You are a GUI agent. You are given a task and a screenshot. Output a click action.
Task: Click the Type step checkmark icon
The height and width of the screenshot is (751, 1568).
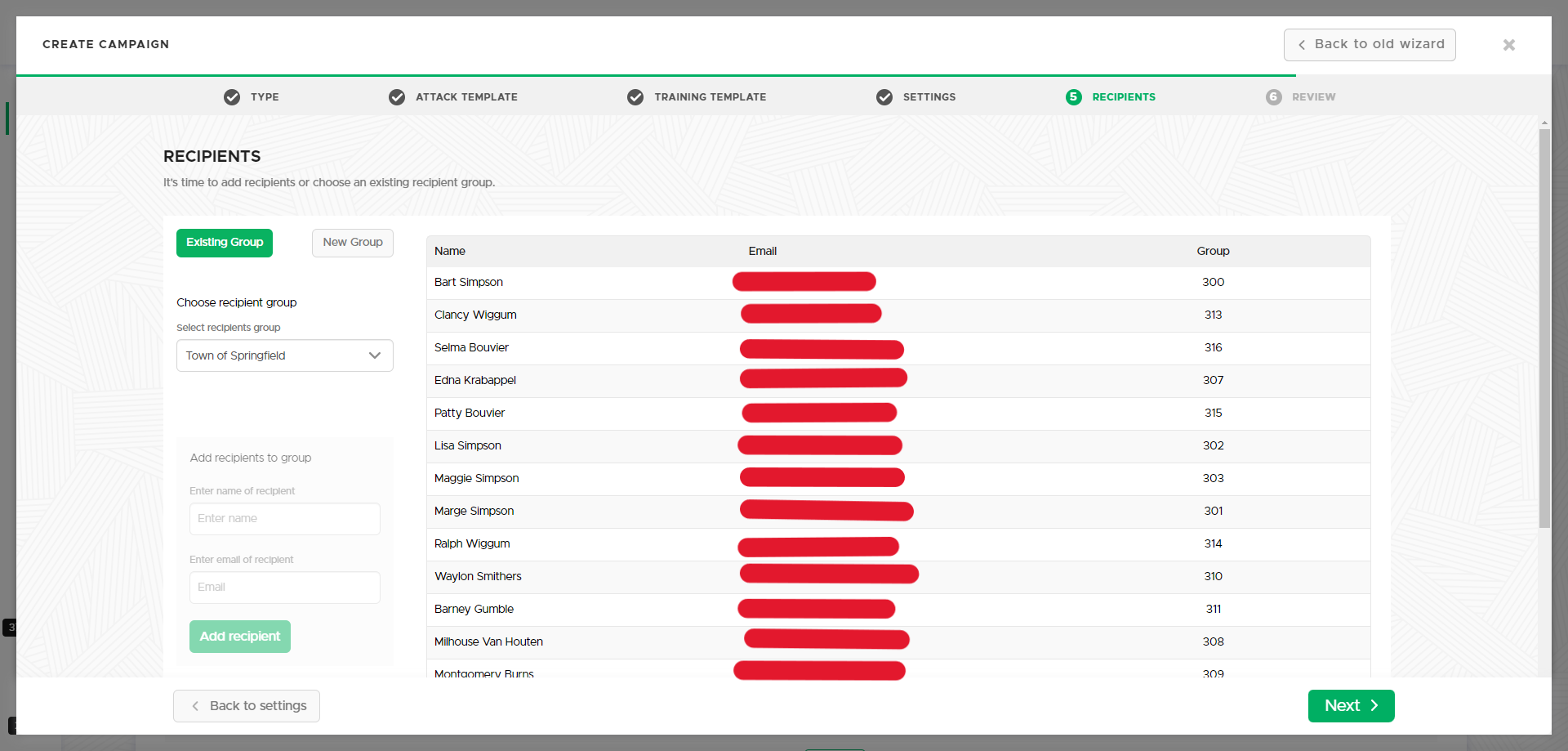pos(232,97)
